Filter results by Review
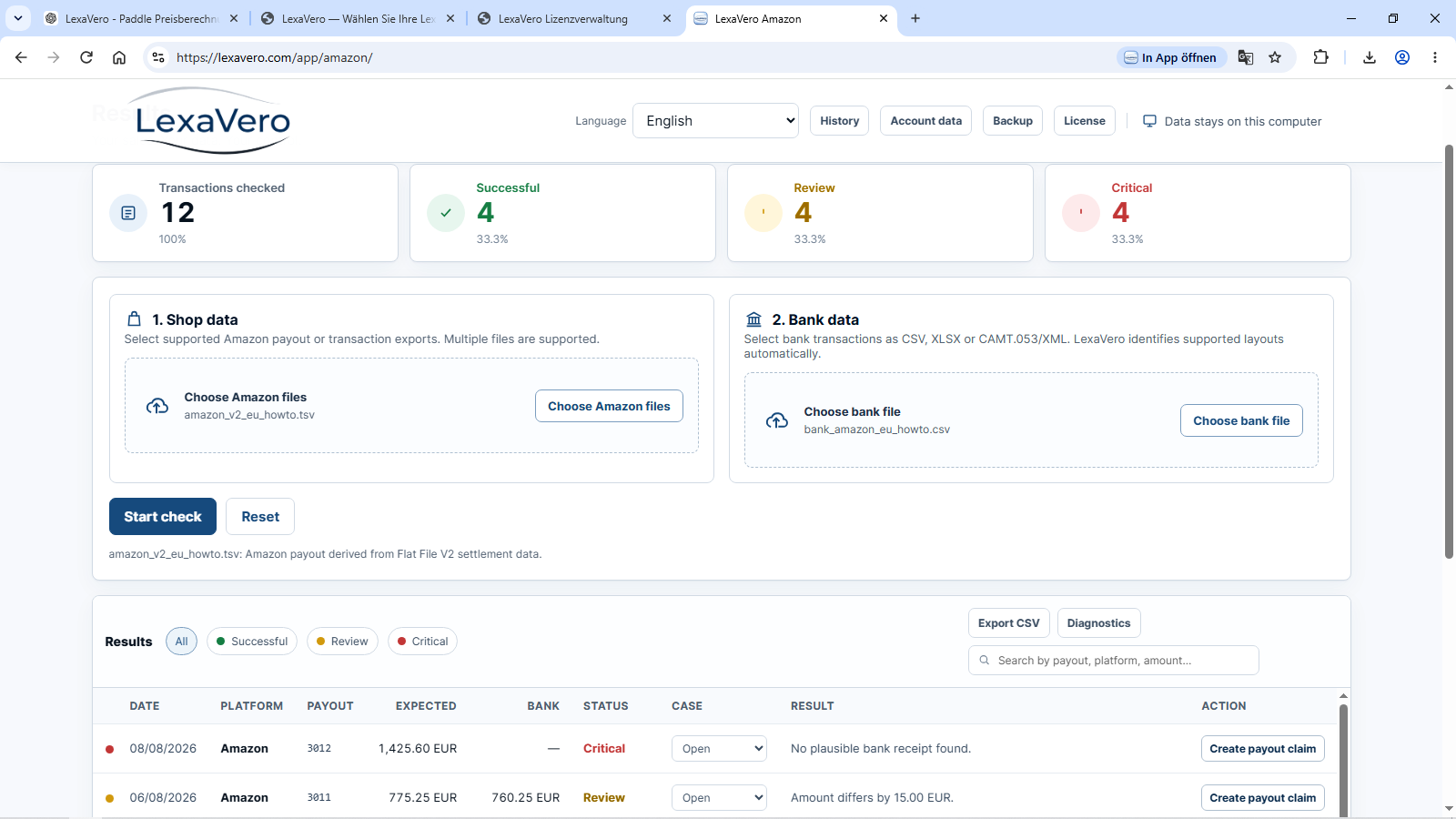The image size is (1456, 819). pyautogui.click(x=342, y=642)
